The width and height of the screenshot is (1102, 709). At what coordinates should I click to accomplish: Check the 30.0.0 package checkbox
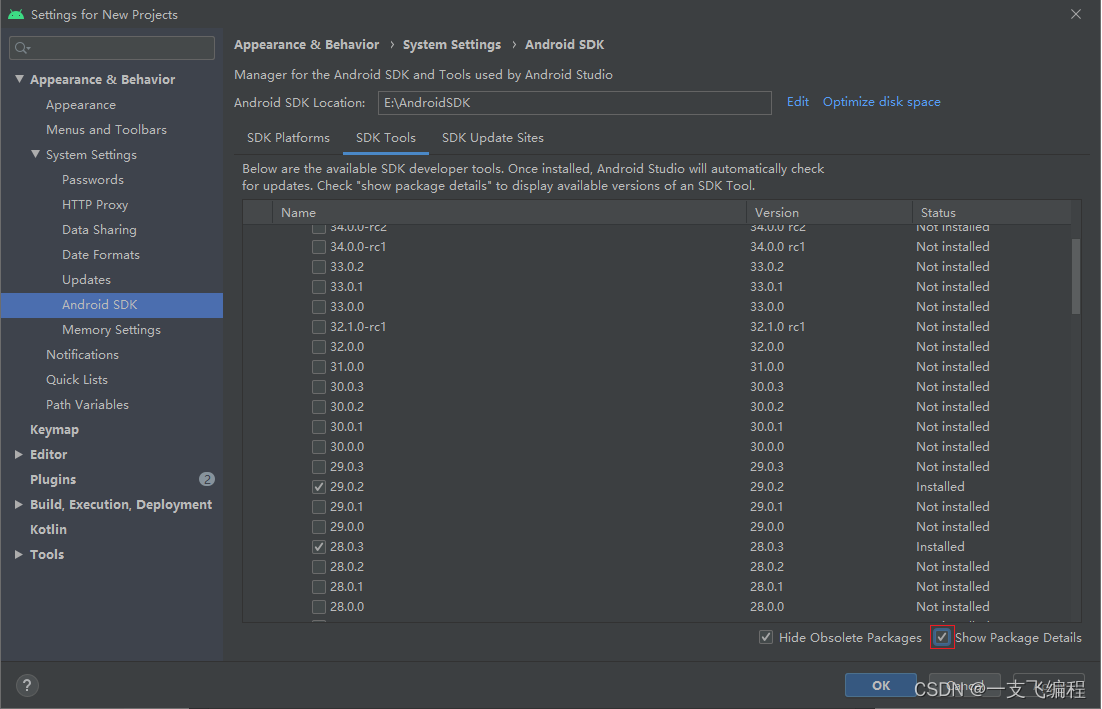pyautogui.click(x=319, y=447)
